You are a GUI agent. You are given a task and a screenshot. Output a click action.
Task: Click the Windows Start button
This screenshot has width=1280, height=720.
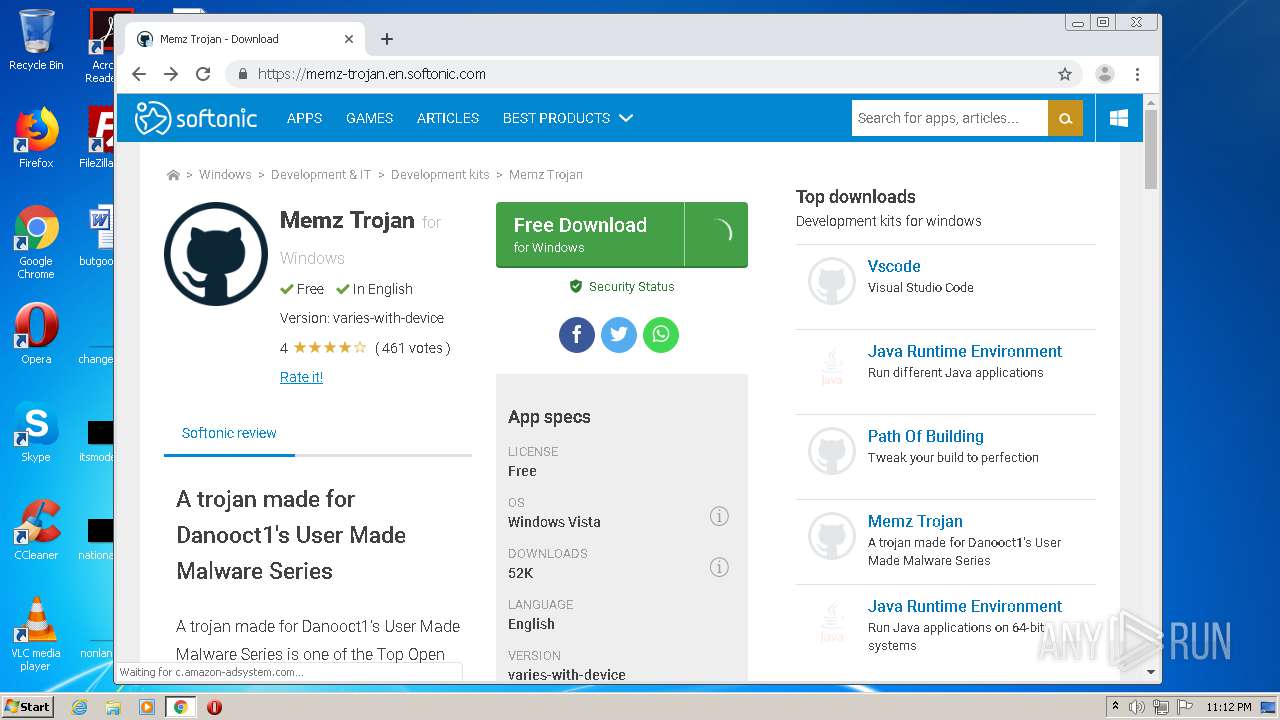coord(28,706)
